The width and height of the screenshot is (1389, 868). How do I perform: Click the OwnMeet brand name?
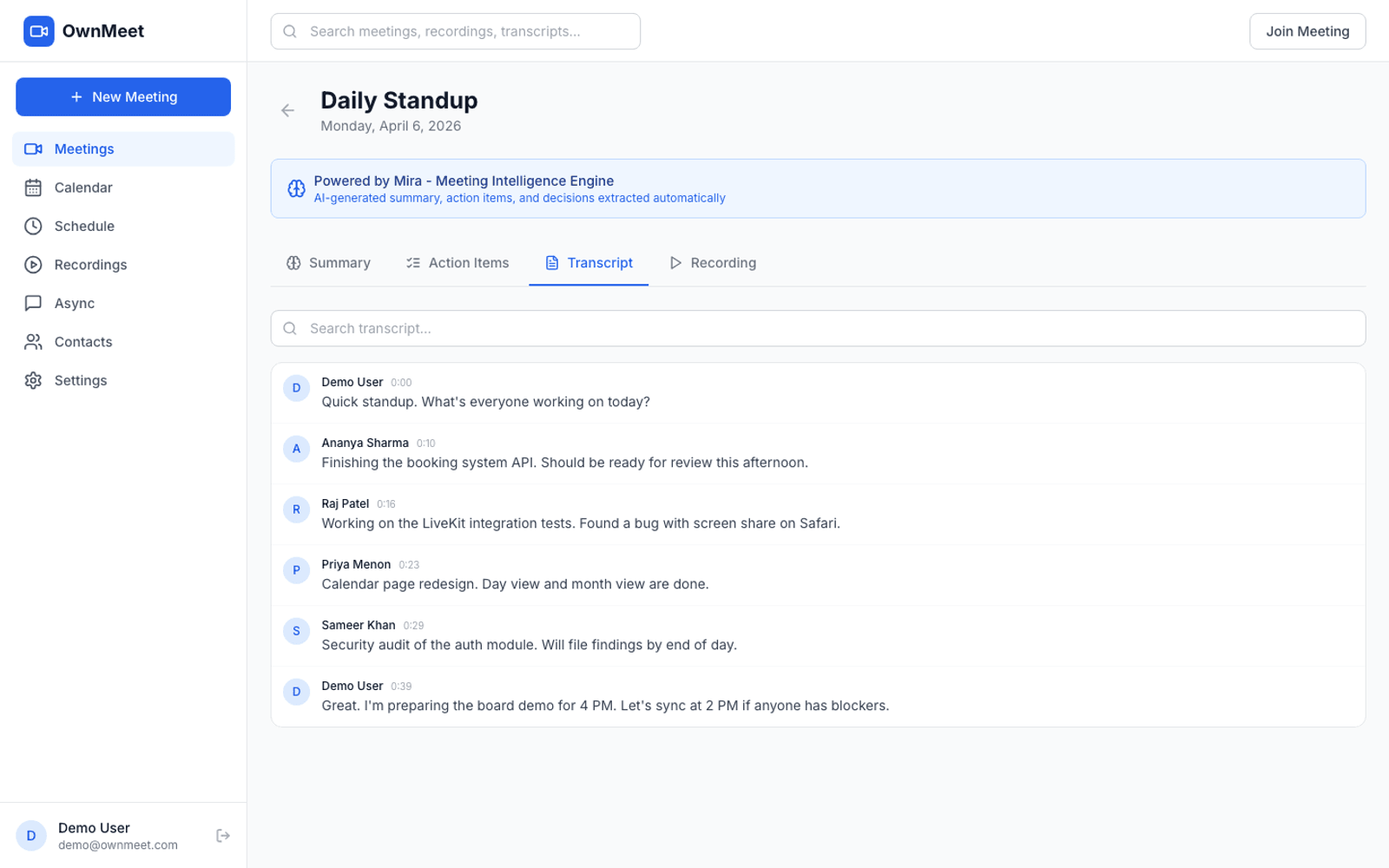[x=103, y=31]
